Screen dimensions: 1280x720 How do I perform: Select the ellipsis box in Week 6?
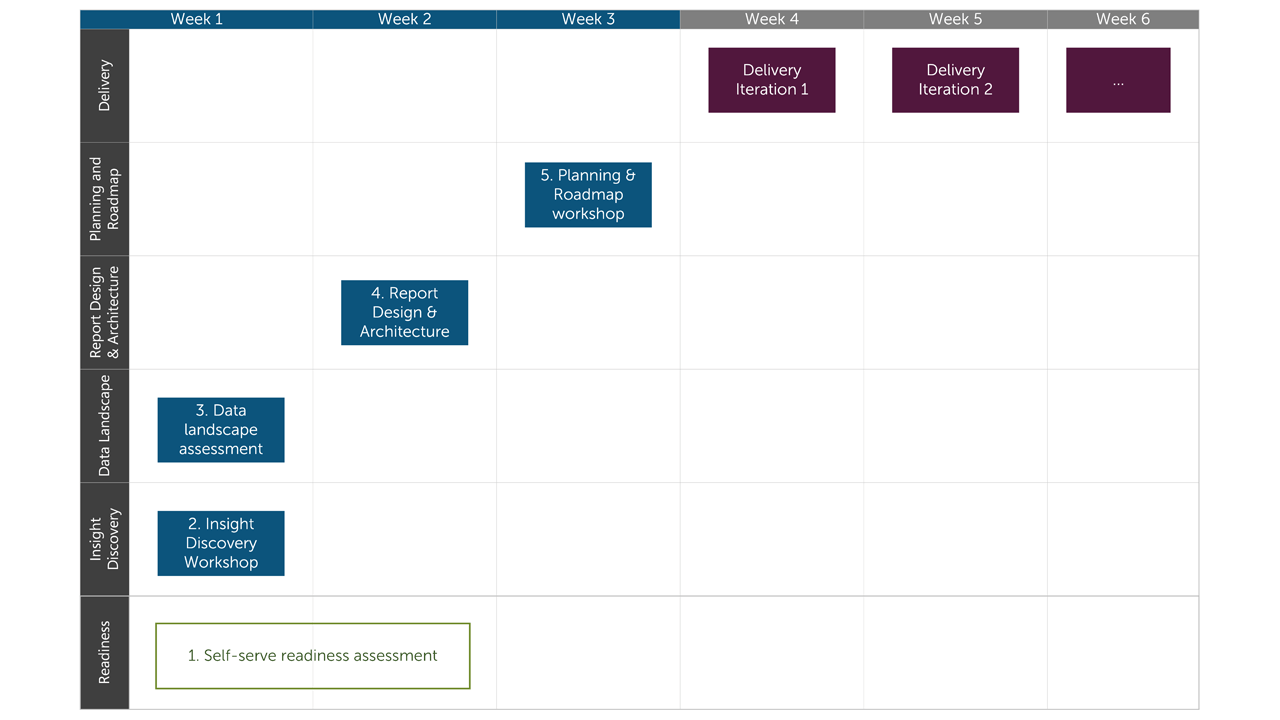tap(1118, 80)
